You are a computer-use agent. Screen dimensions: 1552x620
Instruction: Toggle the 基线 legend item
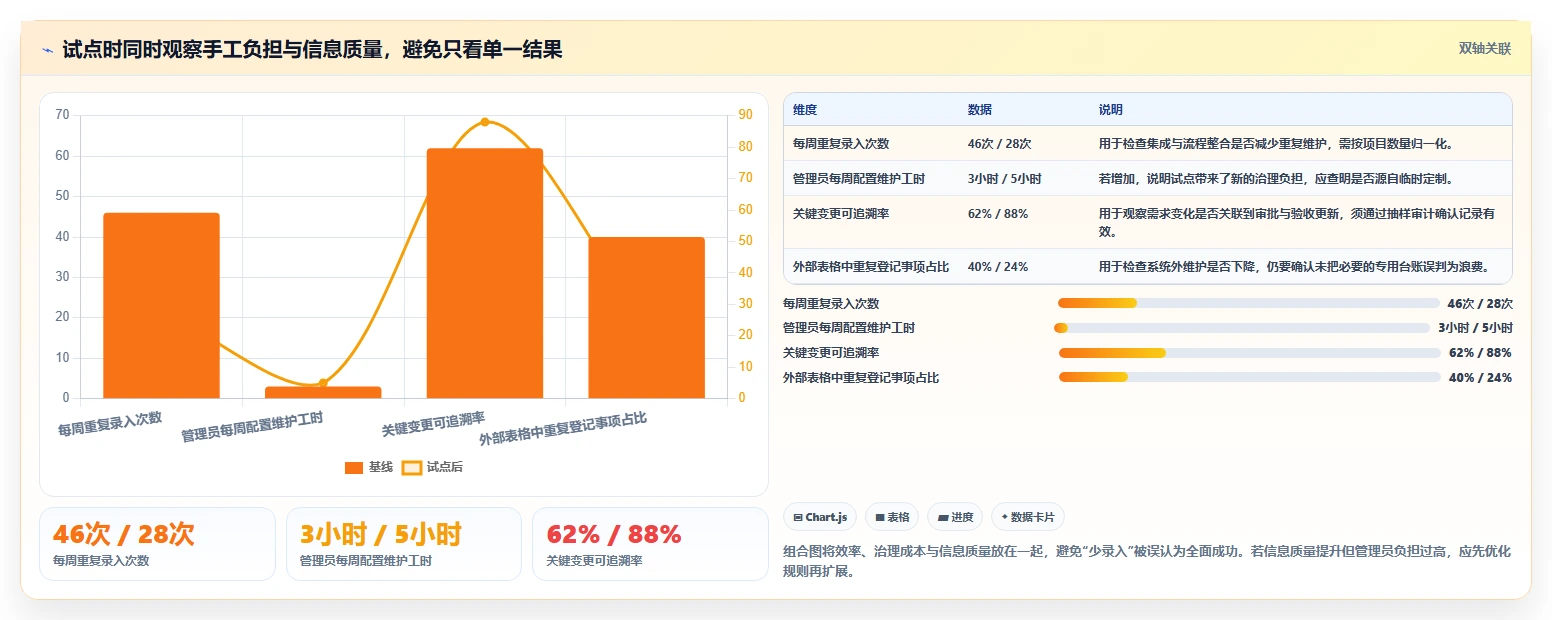368,467
